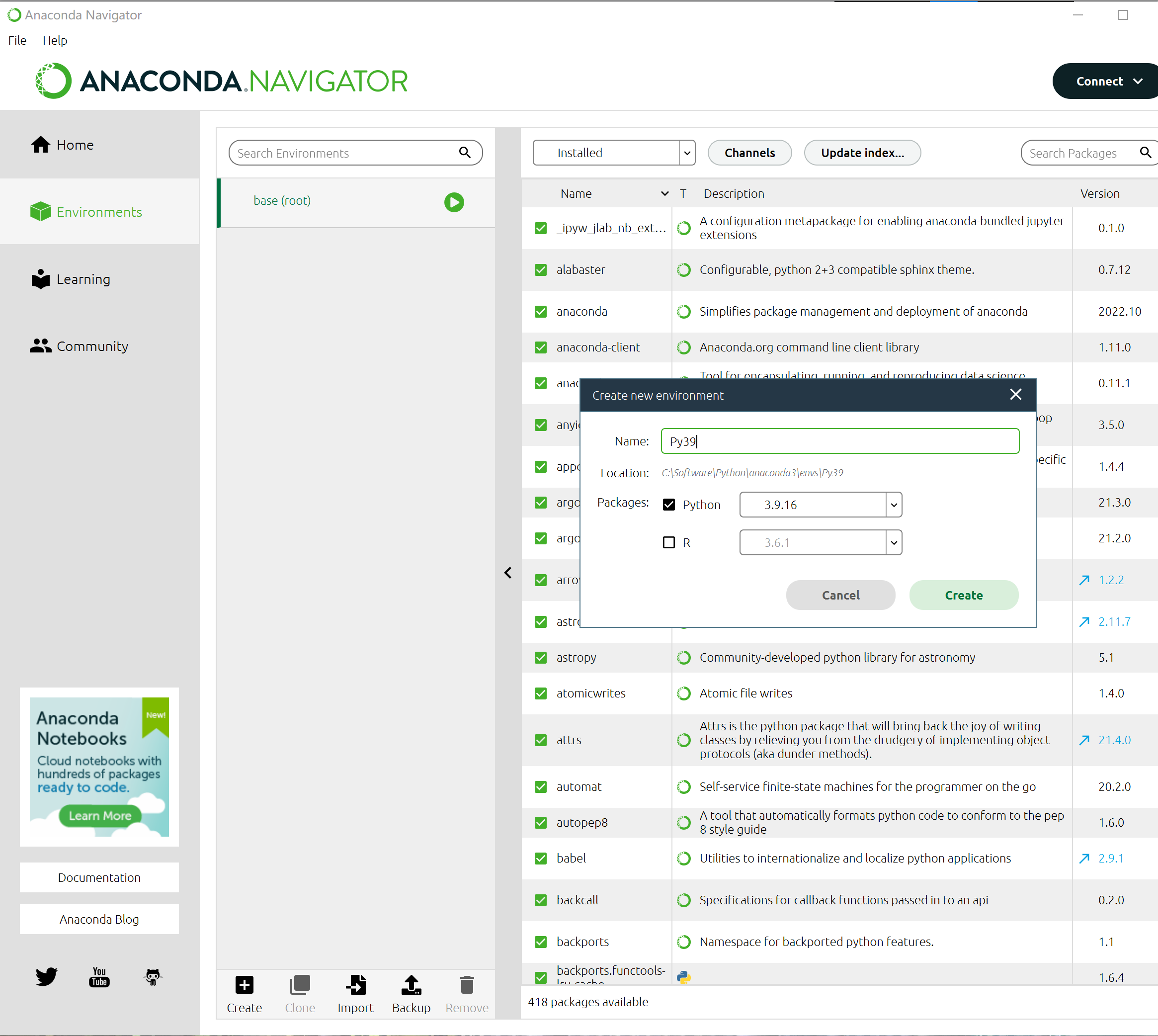Click the green play button for base (root)

tap(454, 202)
